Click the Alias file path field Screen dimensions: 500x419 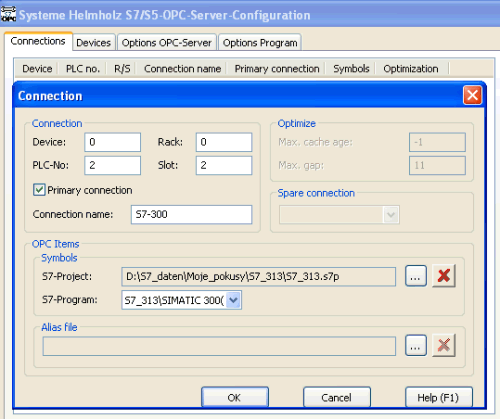pos(219,346)
